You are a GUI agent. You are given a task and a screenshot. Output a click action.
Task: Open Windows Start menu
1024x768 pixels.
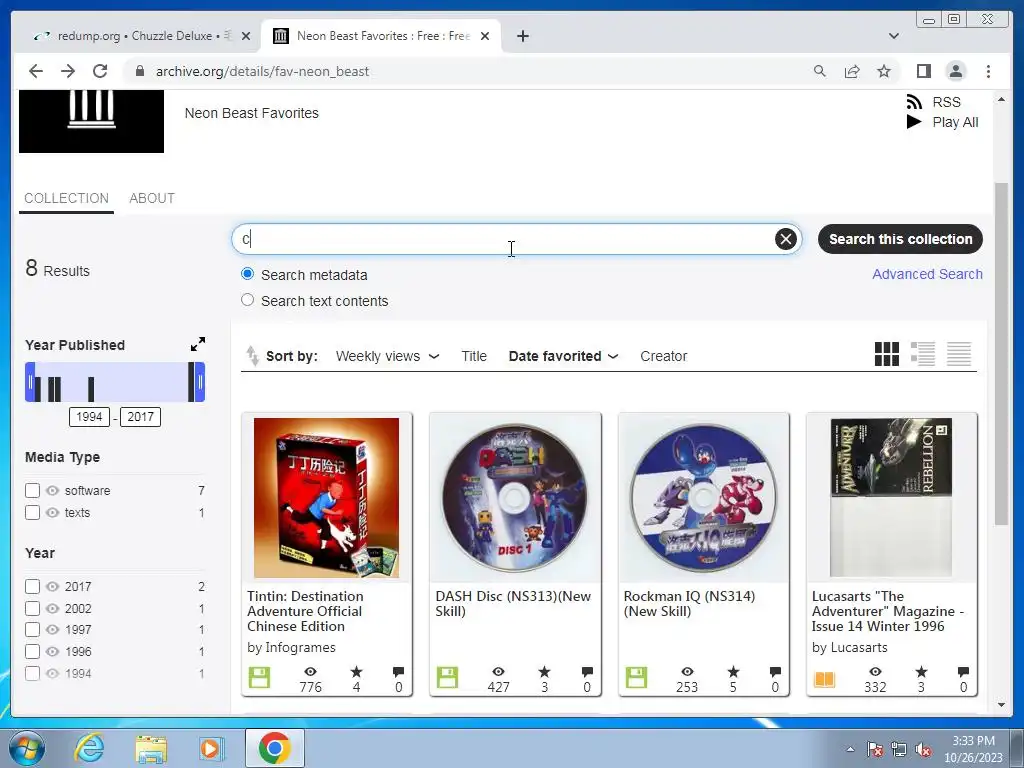point(27,748)
